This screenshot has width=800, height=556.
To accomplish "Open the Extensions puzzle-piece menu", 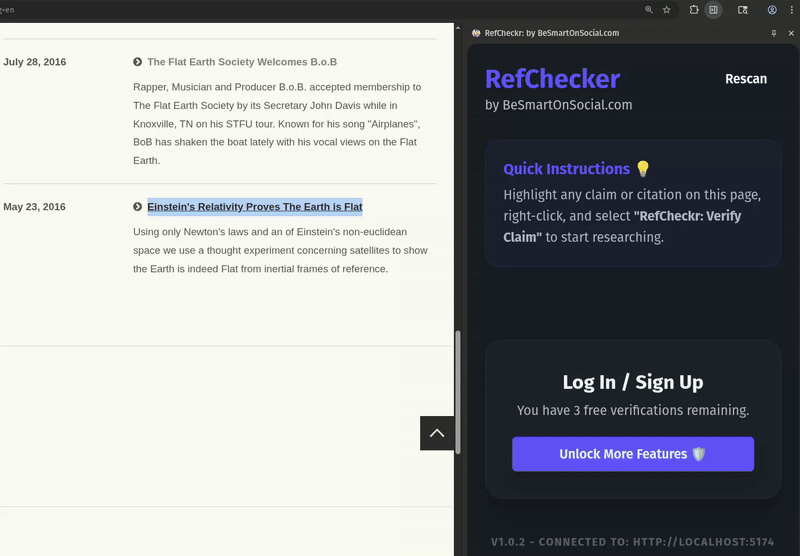I will 694,10.
